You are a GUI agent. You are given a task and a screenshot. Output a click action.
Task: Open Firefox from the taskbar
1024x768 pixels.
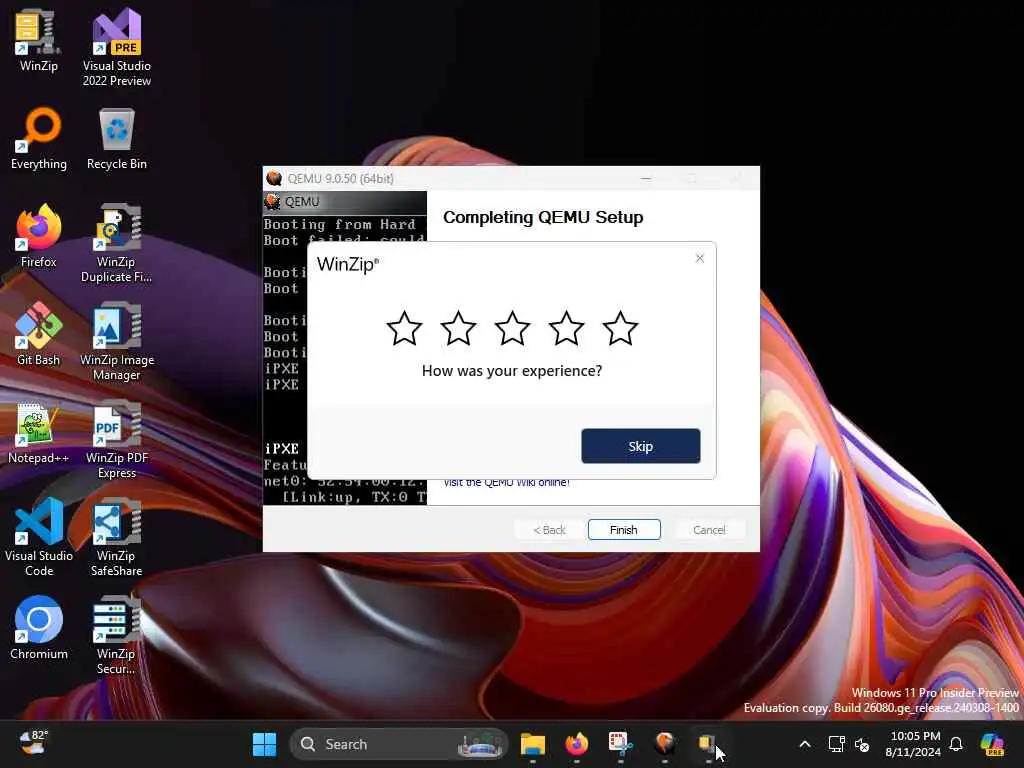pyautogui.click(x=577, y=744)
